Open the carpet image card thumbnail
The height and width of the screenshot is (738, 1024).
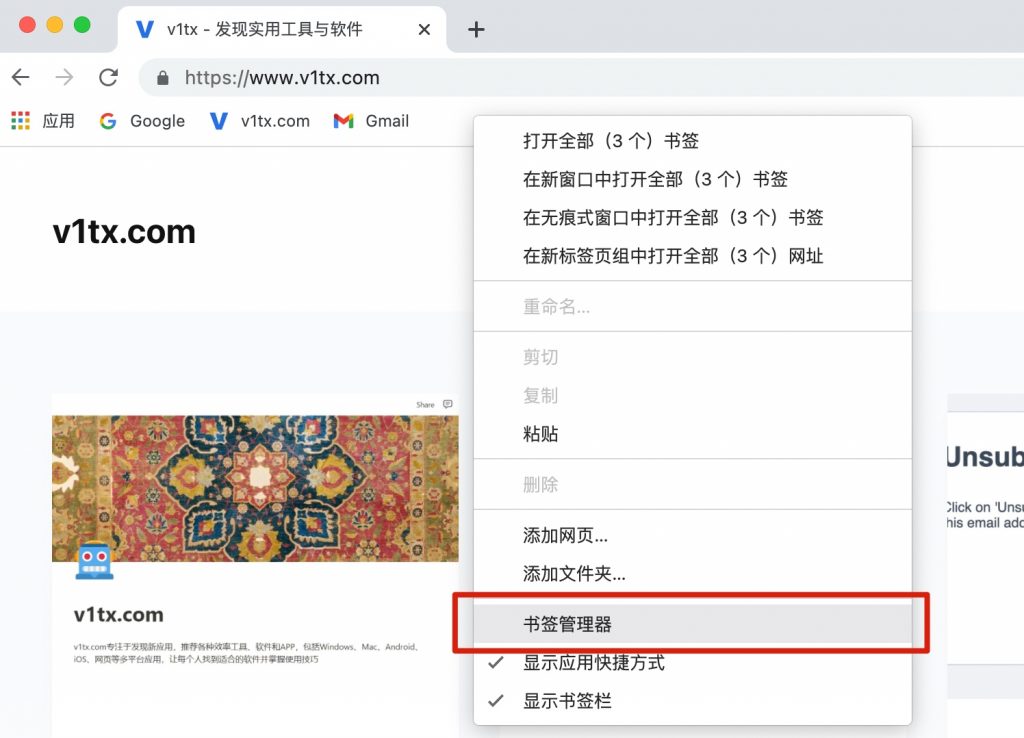tap(255, 489)
